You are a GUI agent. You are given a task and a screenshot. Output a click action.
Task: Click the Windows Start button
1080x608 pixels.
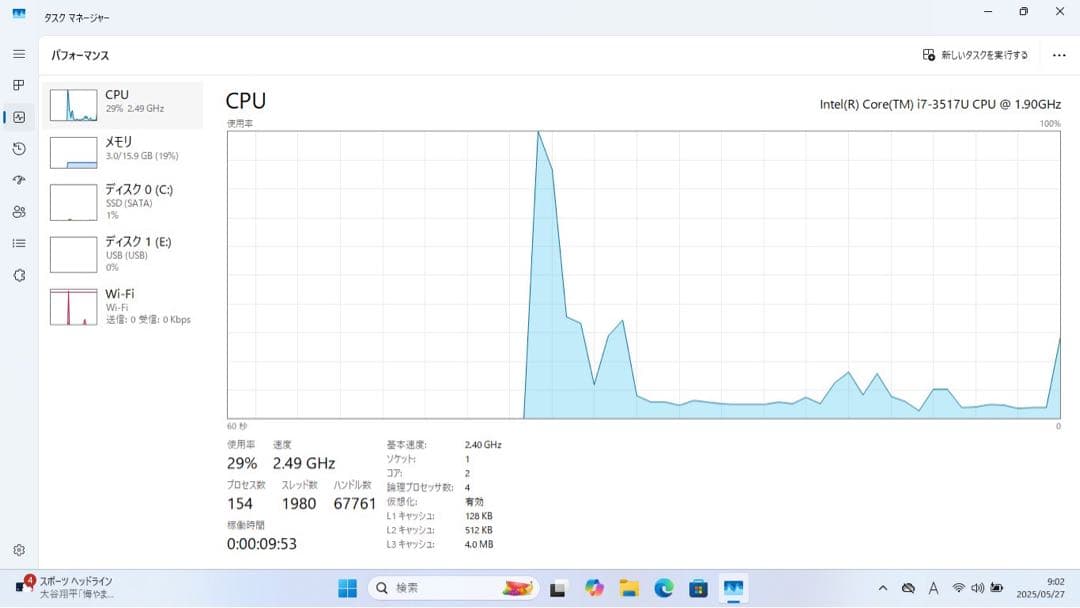[x=347, y=588]
